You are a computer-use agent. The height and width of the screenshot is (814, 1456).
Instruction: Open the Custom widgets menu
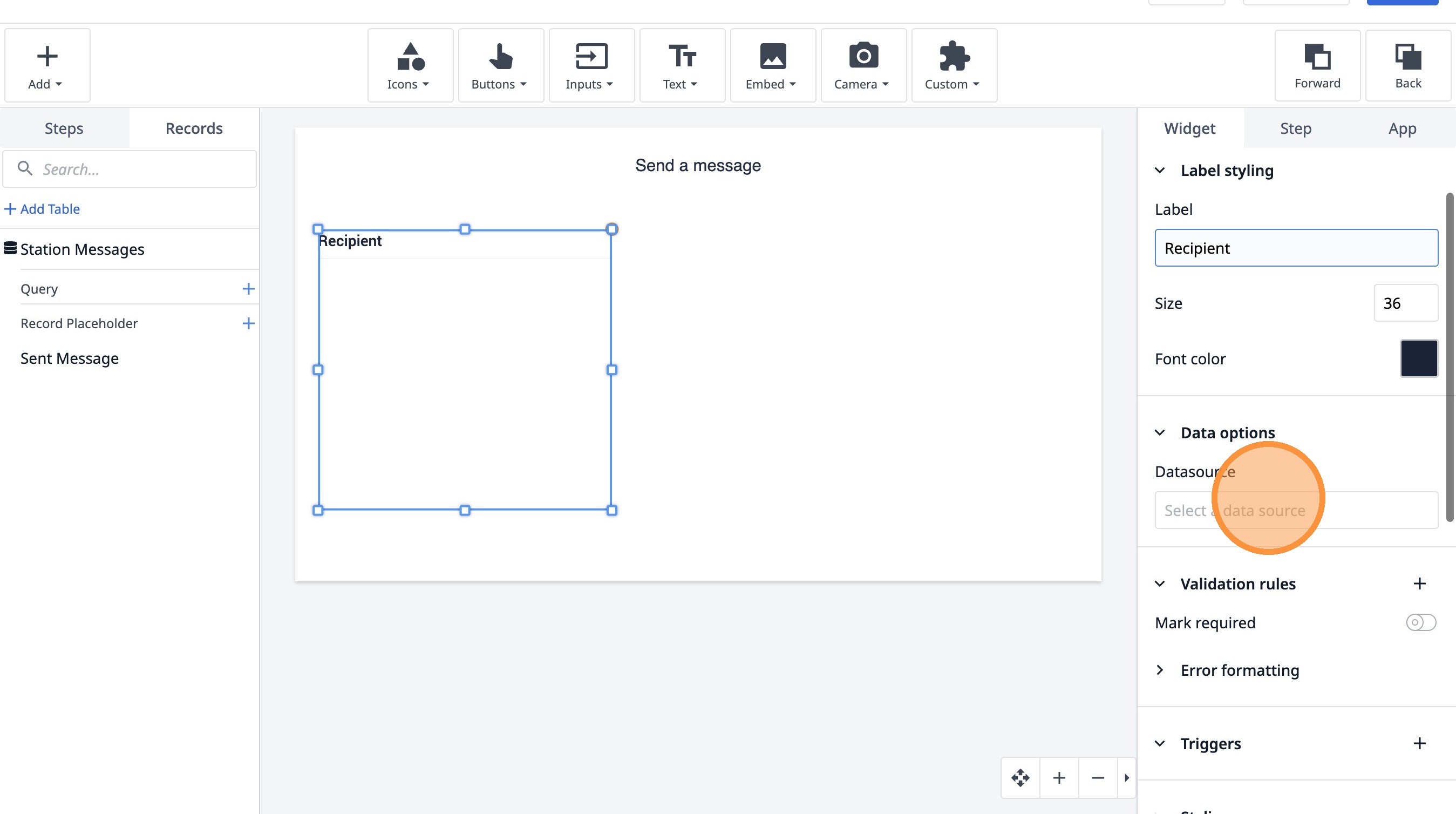954,65
